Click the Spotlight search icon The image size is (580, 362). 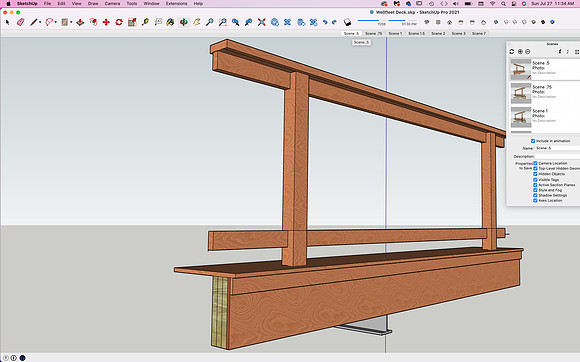point(503,3)
